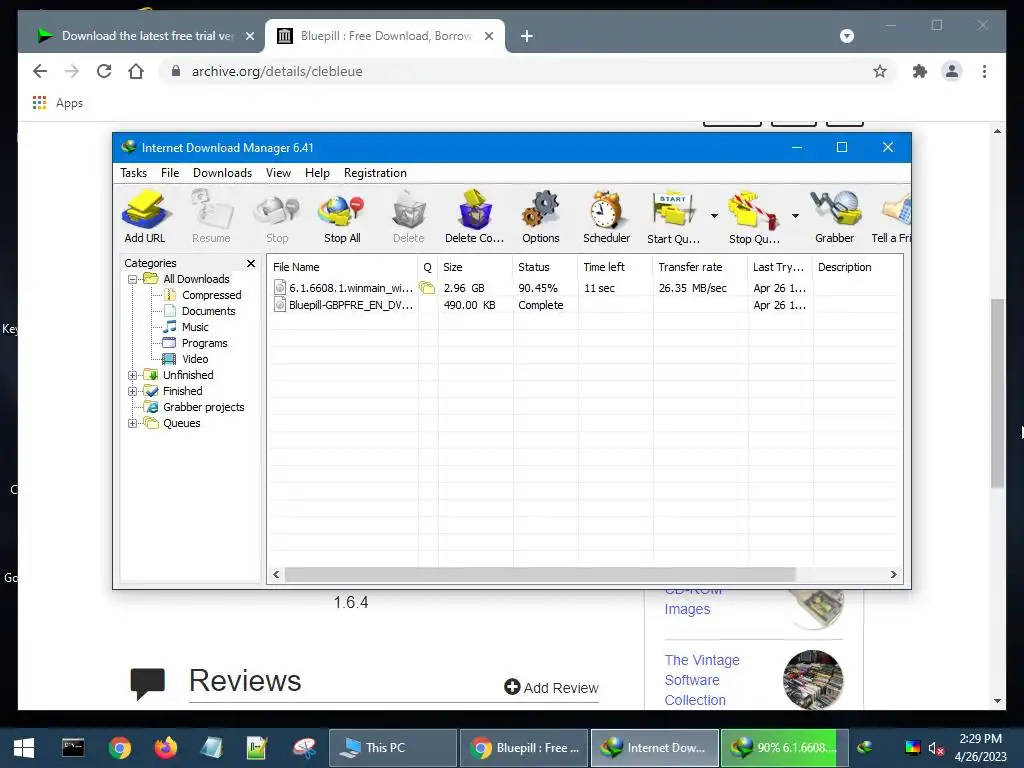Click the Chrome home button
The height and width of the screenshot is (768, 1024).
136,71
